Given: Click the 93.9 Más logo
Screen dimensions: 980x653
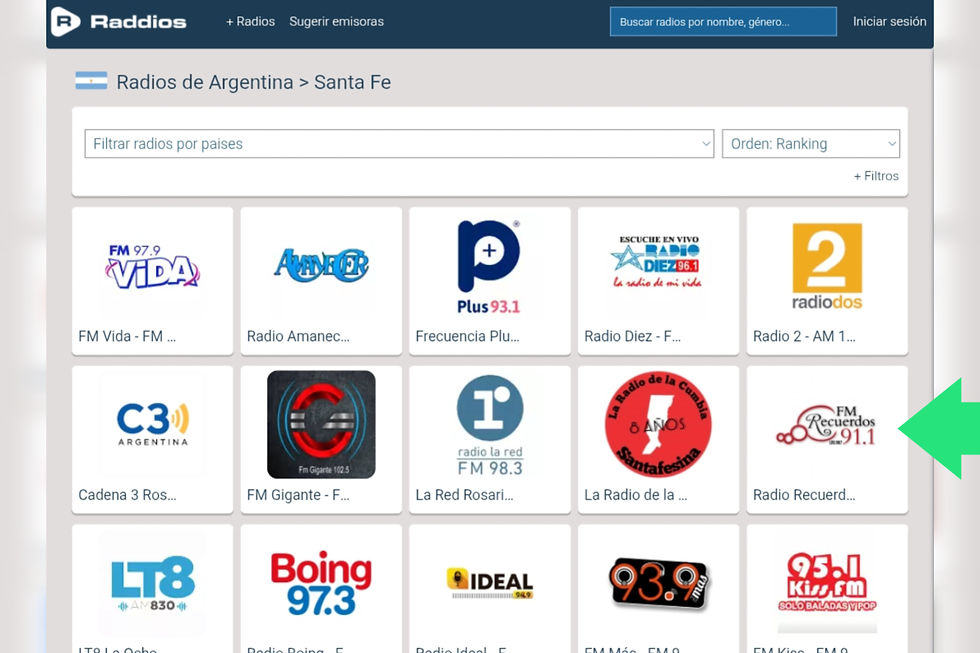Looking at the screenshot, I should coord(659,583).
